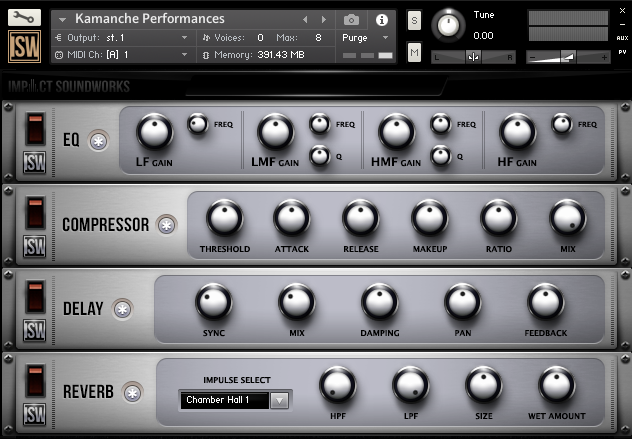The width and height of the screenshot is (632, 439).
Task: Click the reverb LPF knob
Action: [x=411, y=385]
